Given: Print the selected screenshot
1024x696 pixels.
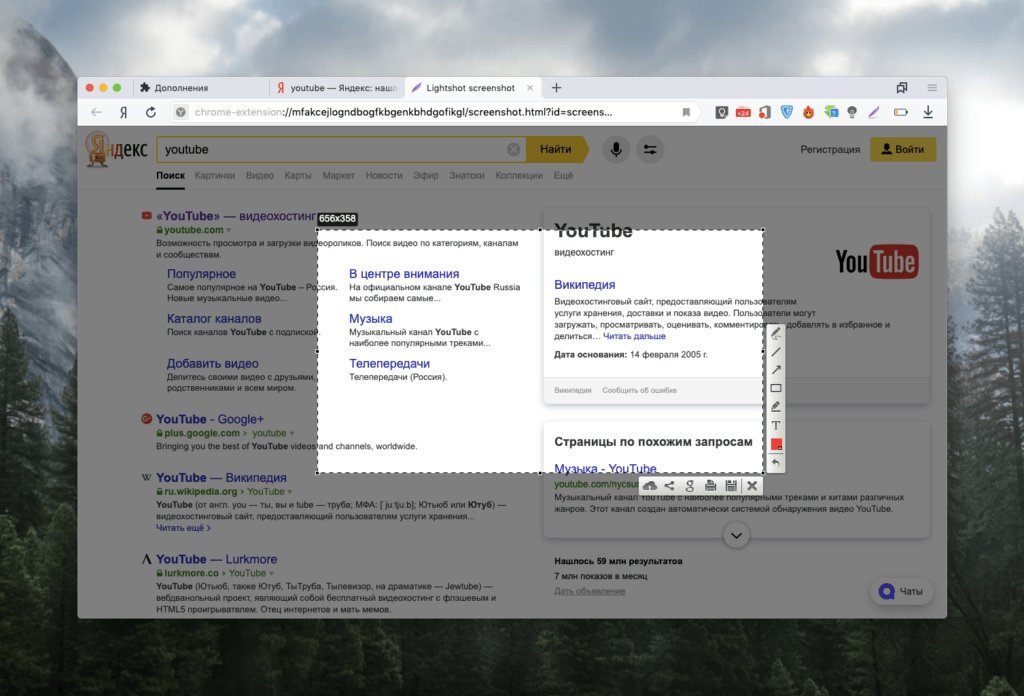Looking at the screenshot, I should click(710, 486).
